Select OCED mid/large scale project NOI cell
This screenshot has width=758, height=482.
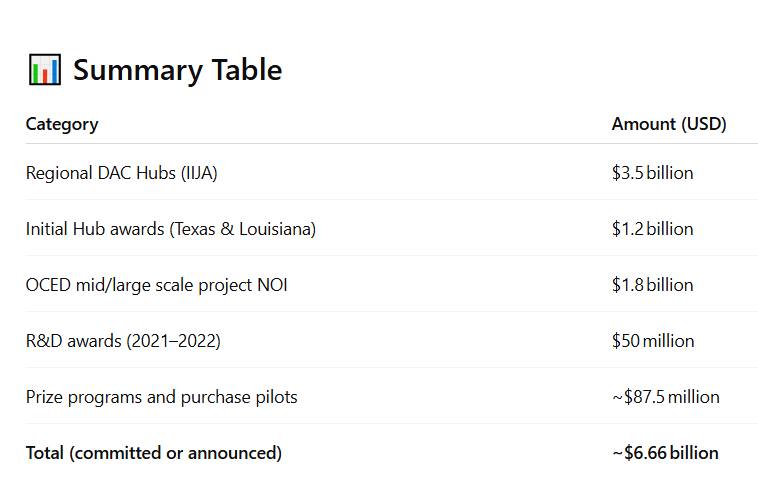[x=156, y=285]
